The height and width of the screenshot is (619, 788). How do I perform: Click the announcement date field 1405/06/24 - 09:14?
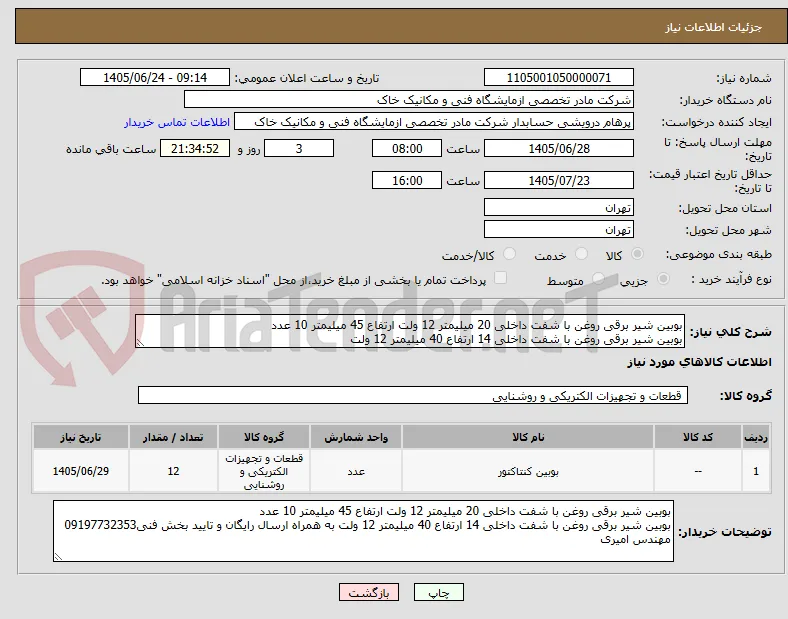tap(155, 77)
